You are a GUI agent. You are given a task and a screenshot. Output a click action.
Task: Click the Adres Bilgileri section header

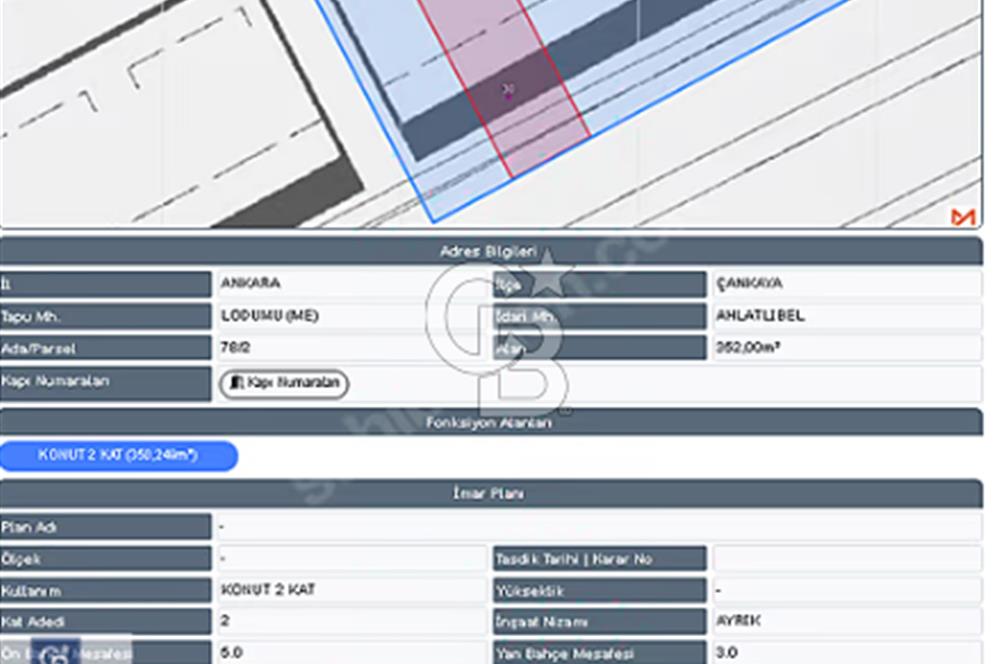tap(491, 251)
